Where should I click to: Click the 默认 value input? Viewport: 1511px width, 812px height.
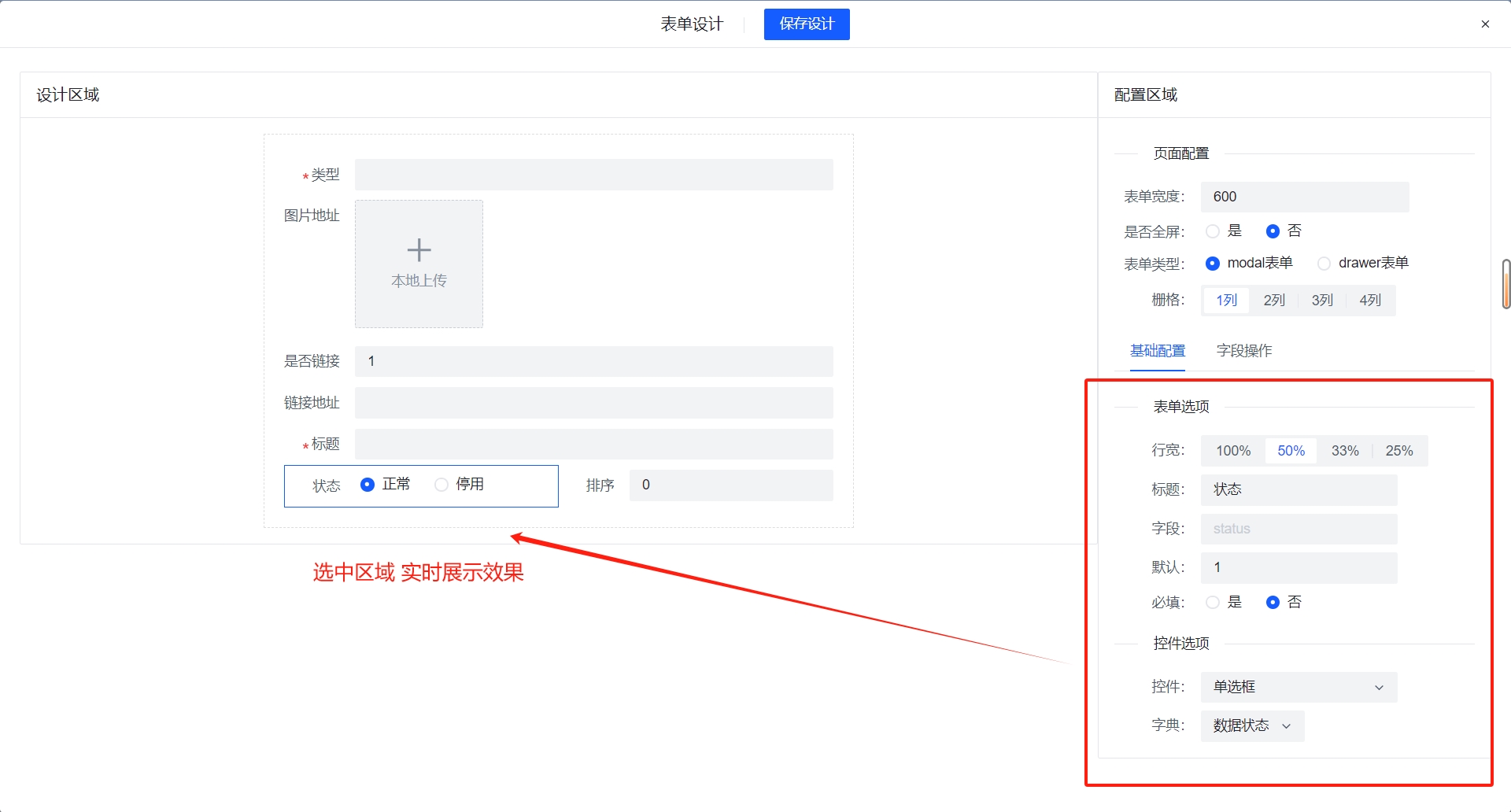1299,567
